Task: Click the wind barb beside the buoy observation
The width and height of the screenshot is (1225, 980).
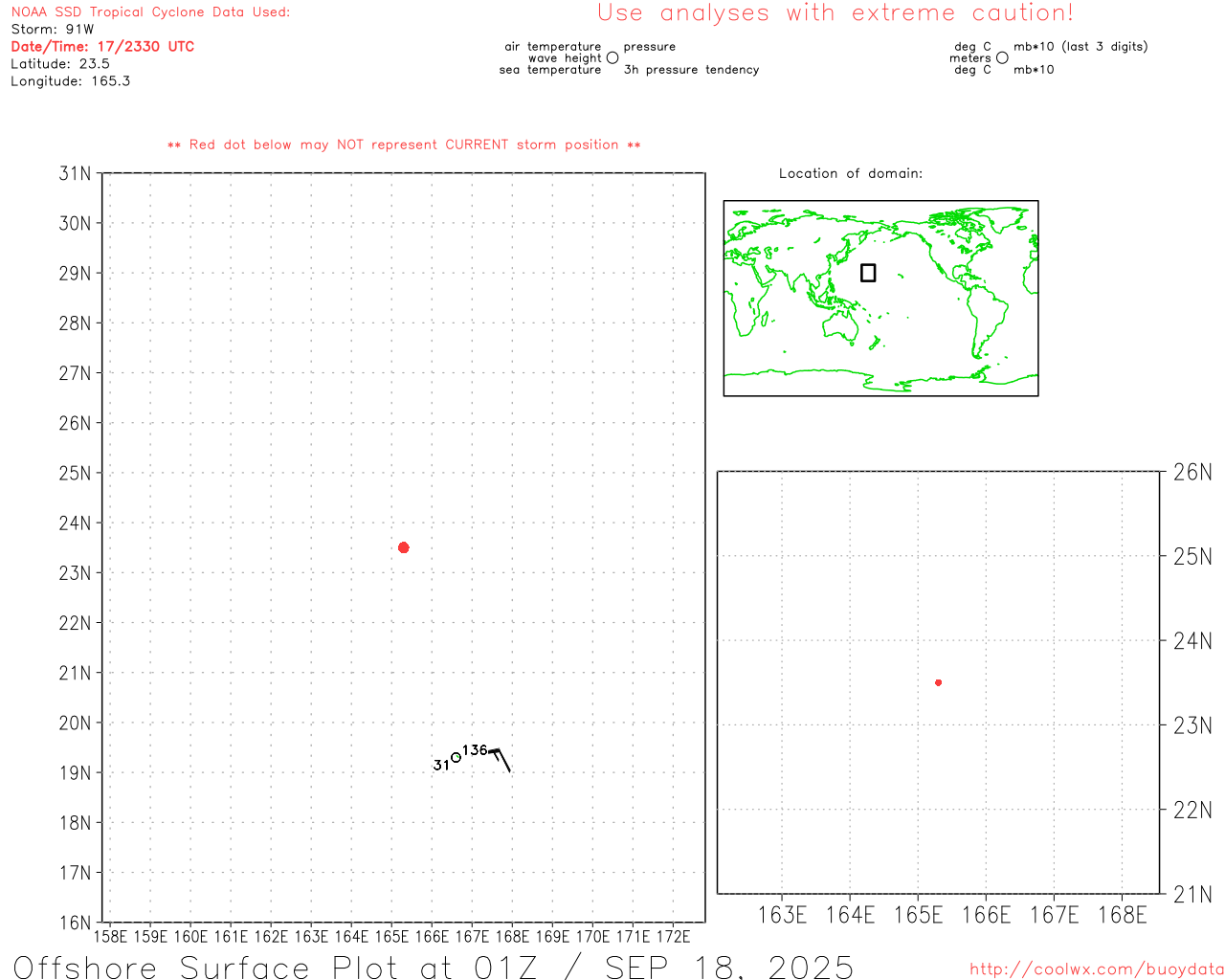Action: point(500,760)
